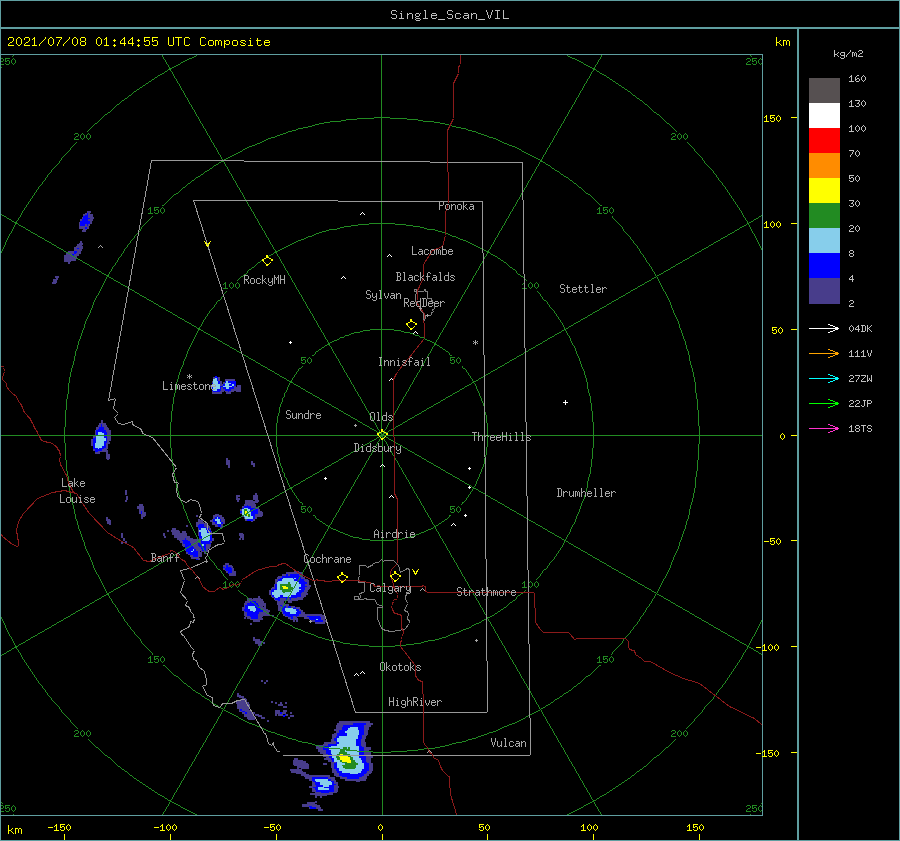The height and width of the screenshot is (841, 900).
Task: Click the yellow diamond marker at radar center near Olds
Action: pyautogui.click(x=382, y=435)
